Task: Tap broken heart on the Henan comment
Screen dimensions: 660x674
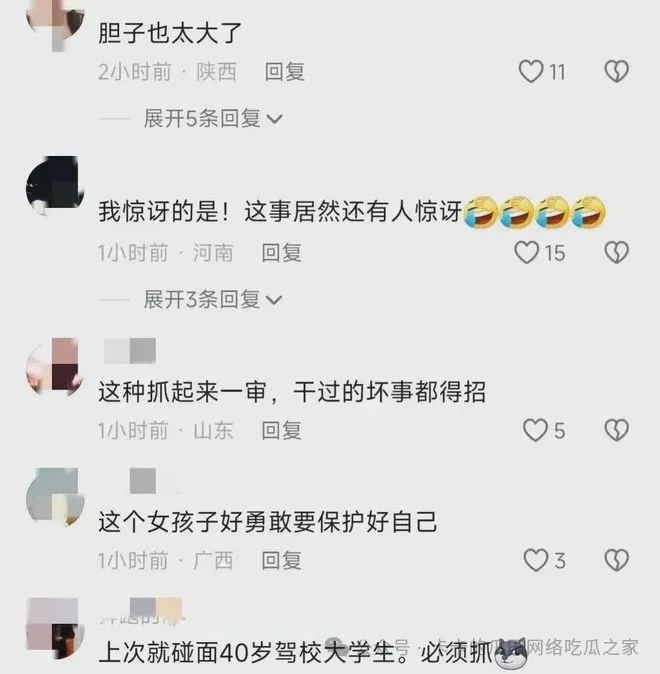Action: tap(617, 252)
